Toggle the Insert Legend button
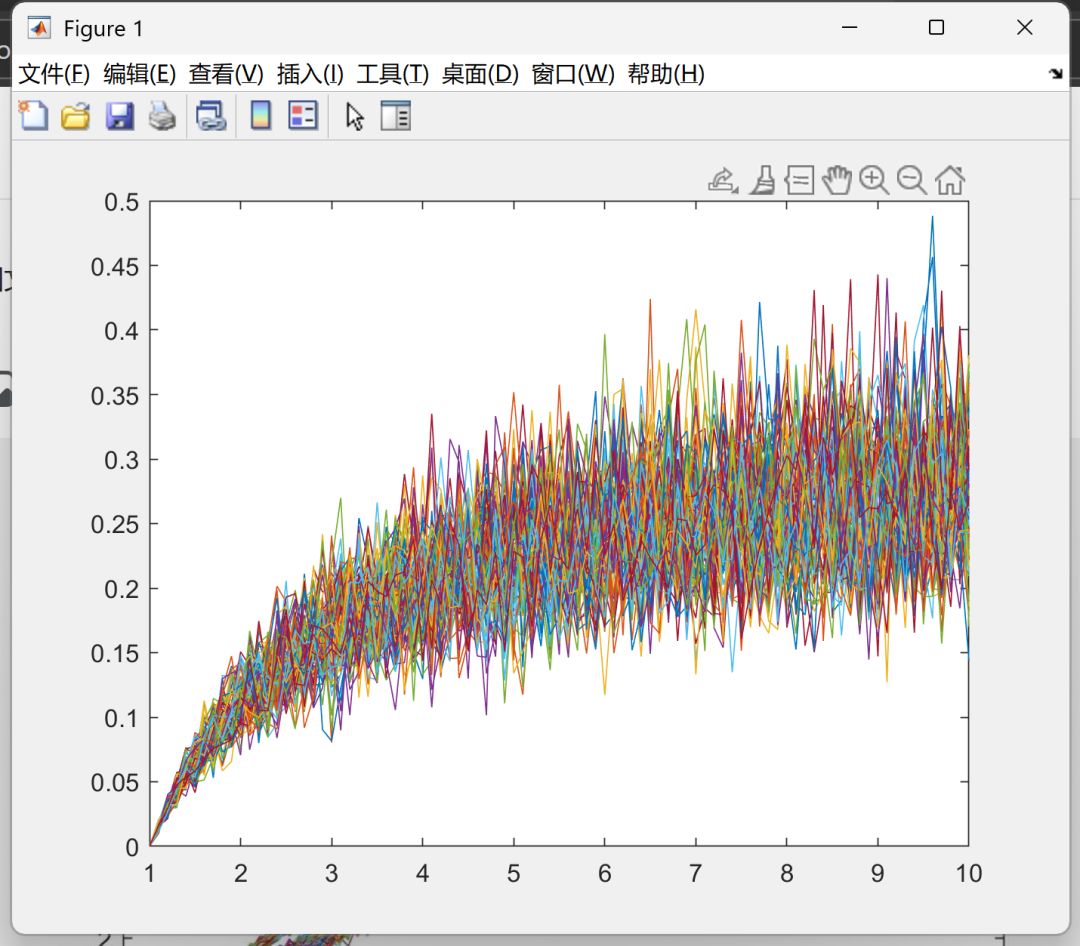The height and width of the screenshot is (946, 1080). click(x=302, y=116)
